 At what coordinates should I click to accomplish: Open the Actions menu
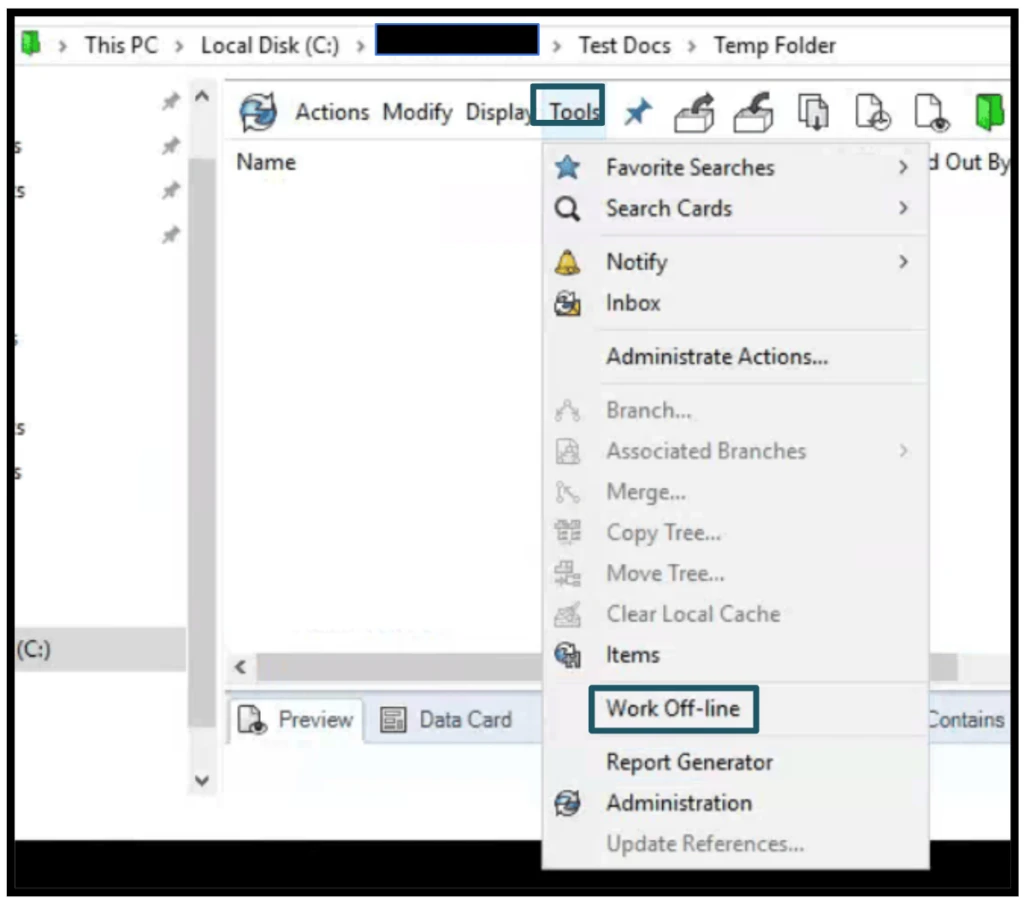[332, 113]
